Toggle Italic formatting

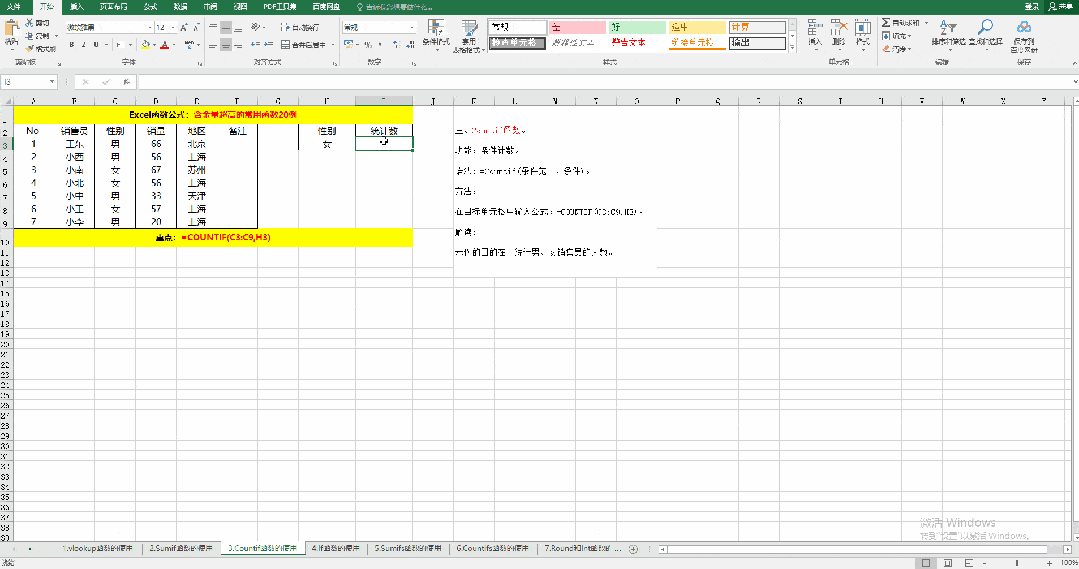83,45
